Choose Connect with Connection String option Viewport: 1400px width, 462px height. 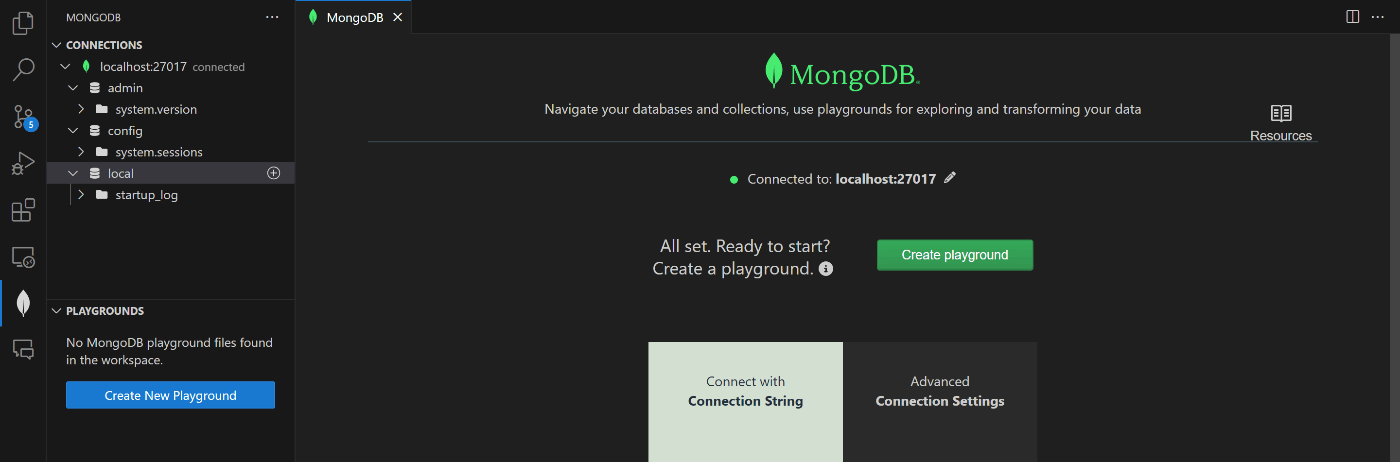pyautogui.click(x=745, y=402)
